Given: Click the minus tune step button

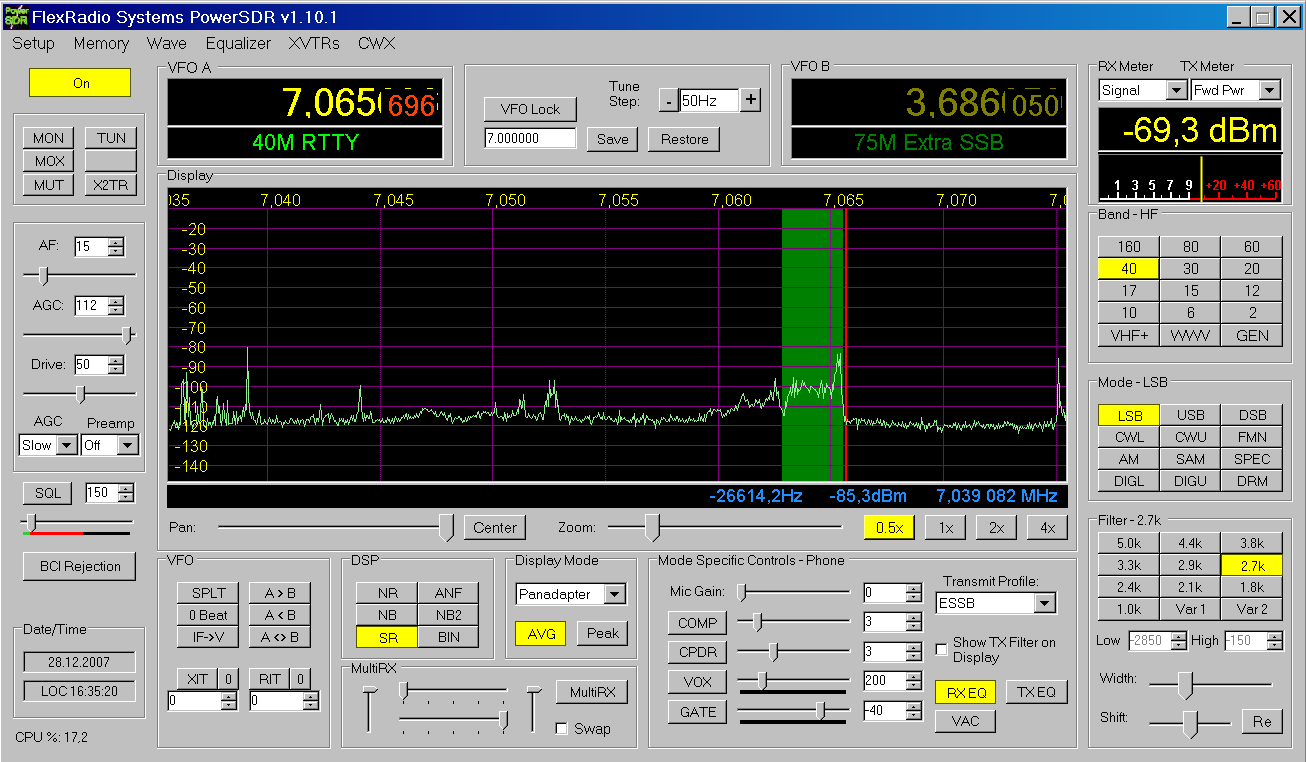Looking at the screenshot, I should (668, 100).
